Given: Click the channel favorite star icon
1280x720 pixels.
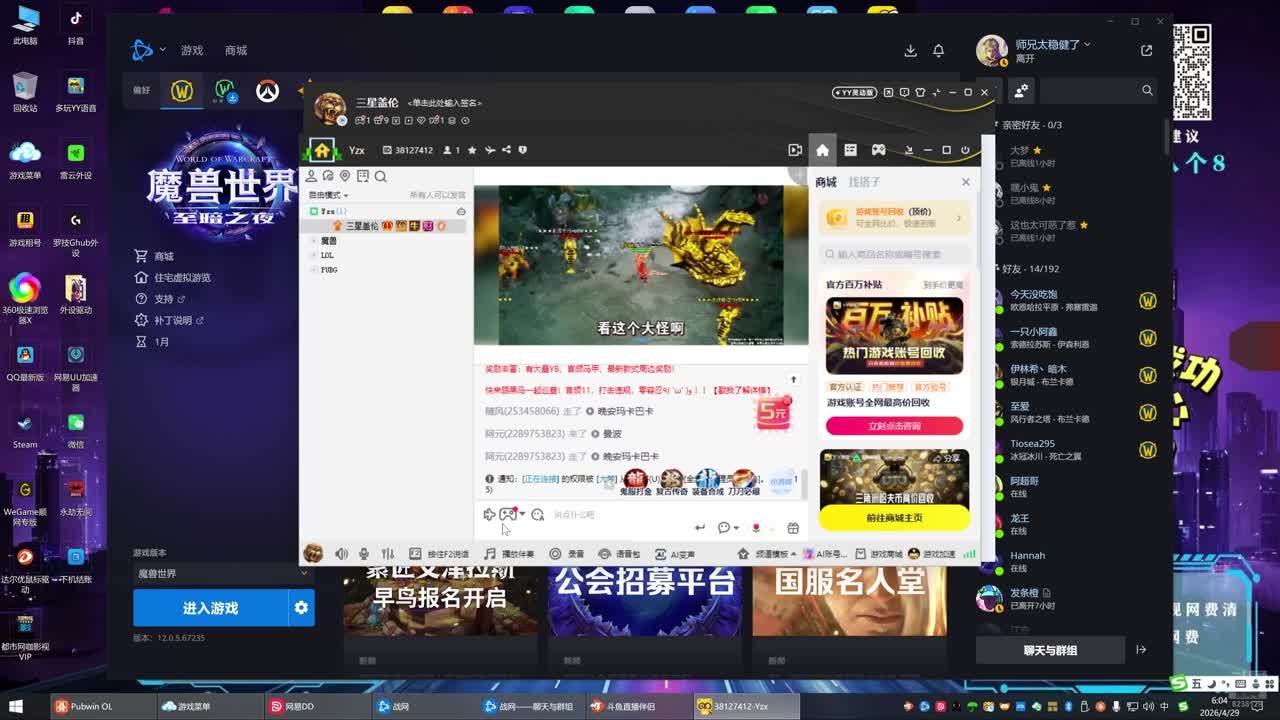Looking at the screenshot, I should [x=474, y=150].
